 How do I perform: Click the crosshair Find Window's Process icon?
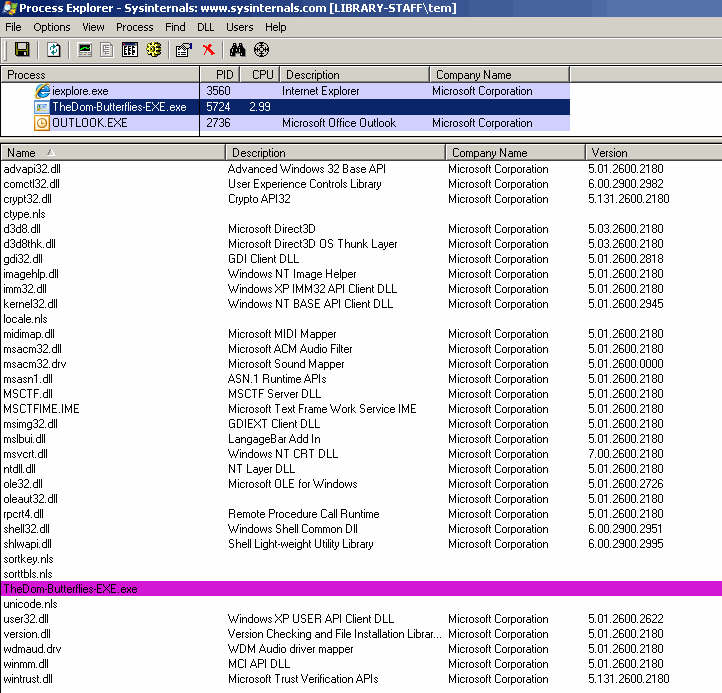click(261, 50)
